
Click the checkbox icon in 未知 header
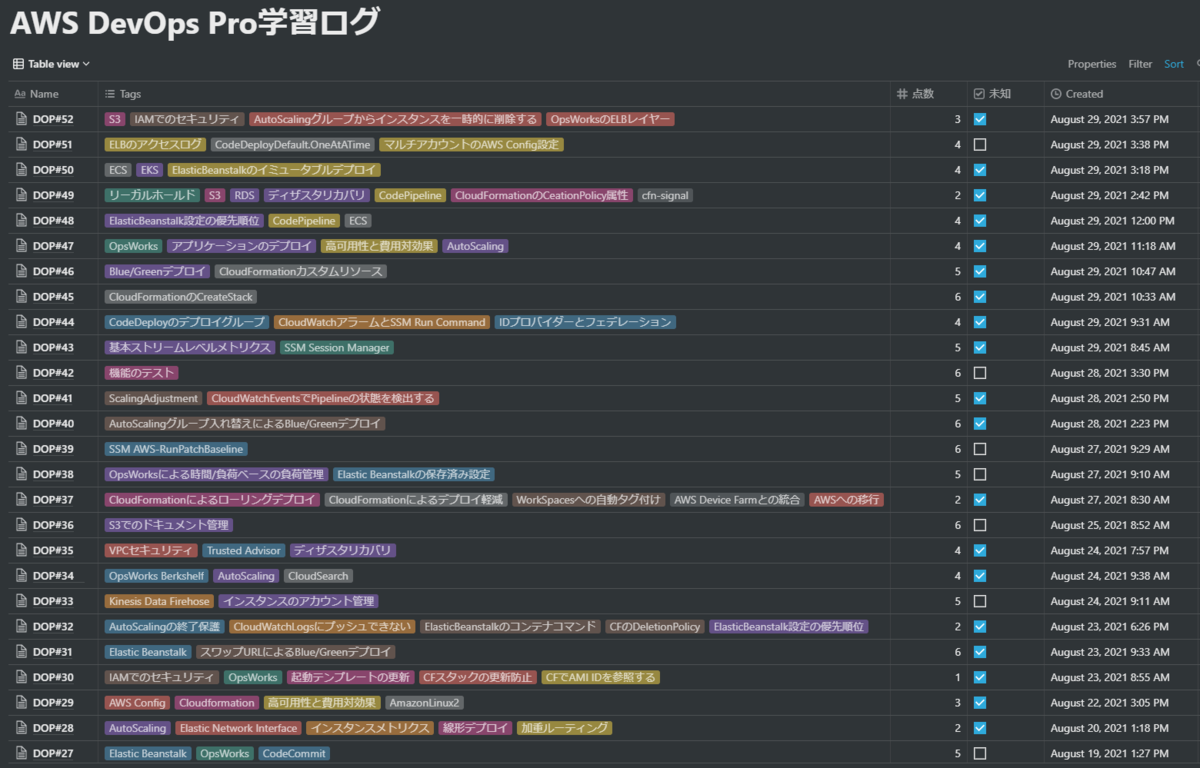click(979, 94)
